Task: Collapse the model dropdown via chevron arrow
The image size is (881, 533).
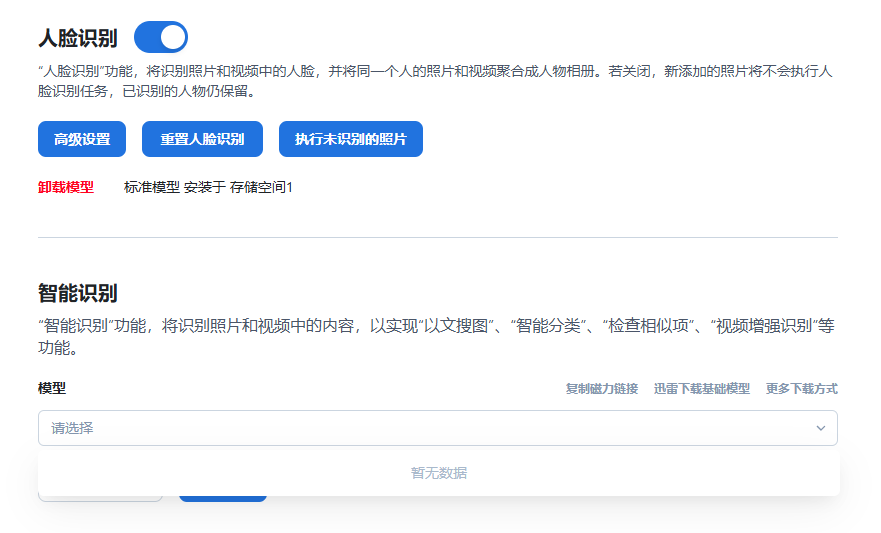Action: pos(820,428)
